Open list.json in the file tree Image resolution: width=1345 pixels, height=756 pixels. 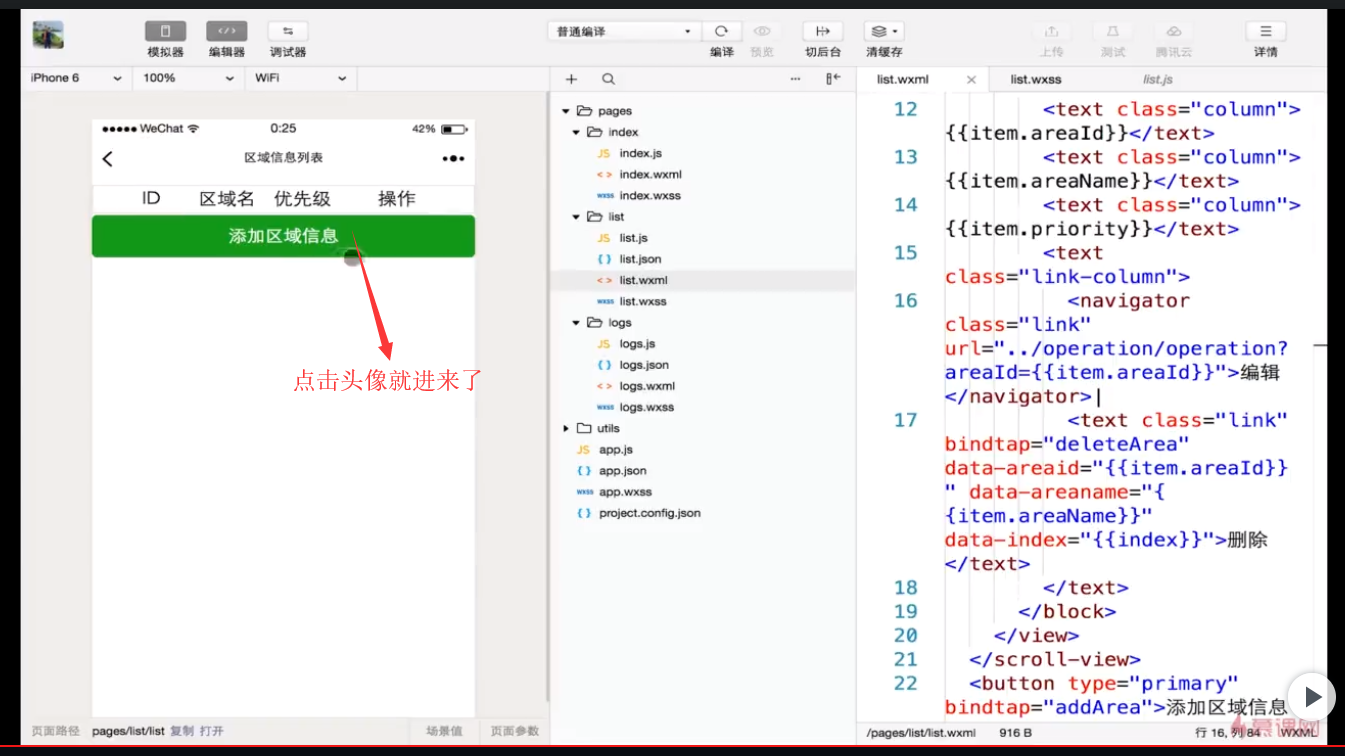(x=640, y=259)
